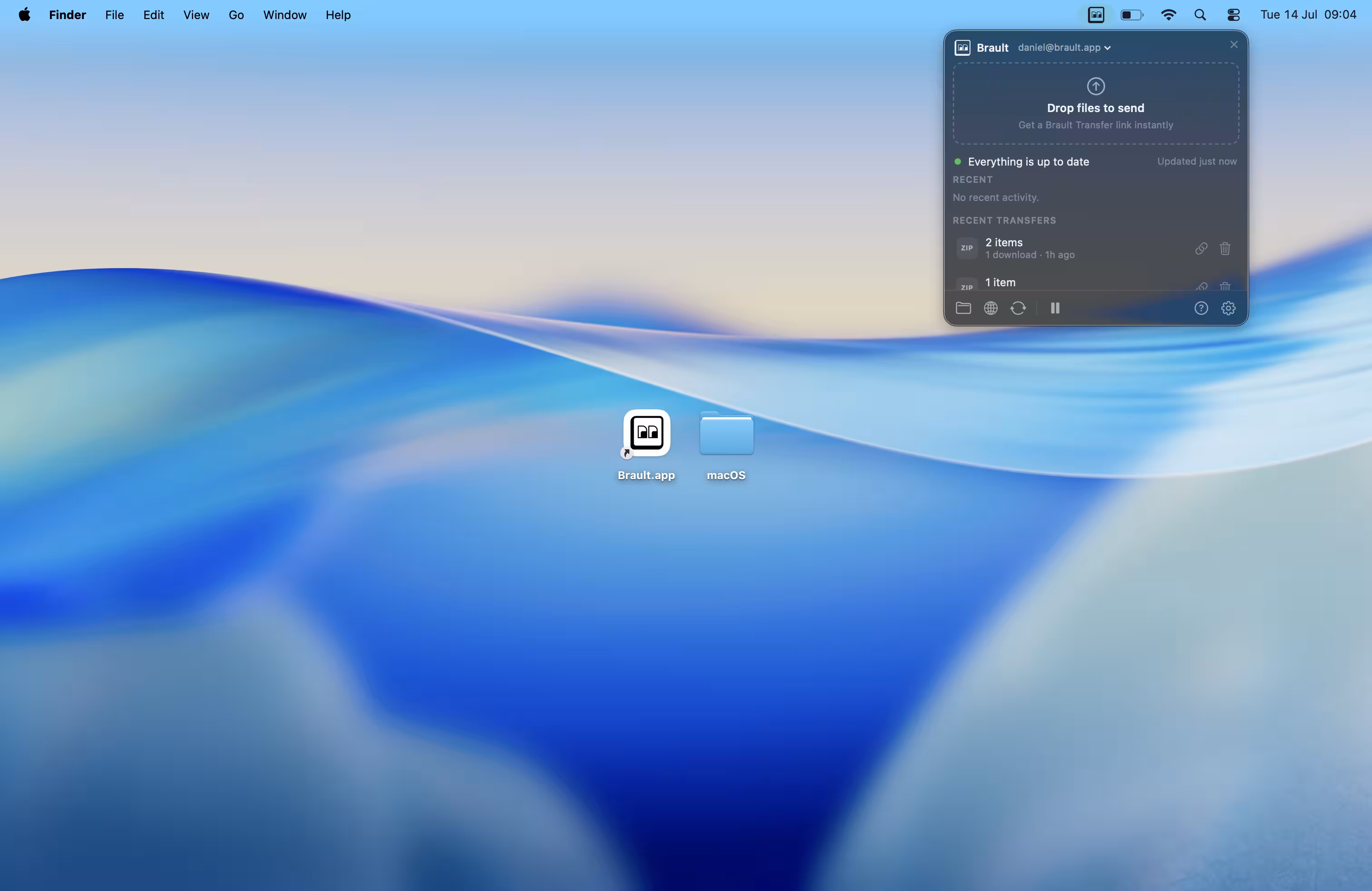Click No recent activity text
This screenshot has height=891, width=1372.
click(995, 197)
